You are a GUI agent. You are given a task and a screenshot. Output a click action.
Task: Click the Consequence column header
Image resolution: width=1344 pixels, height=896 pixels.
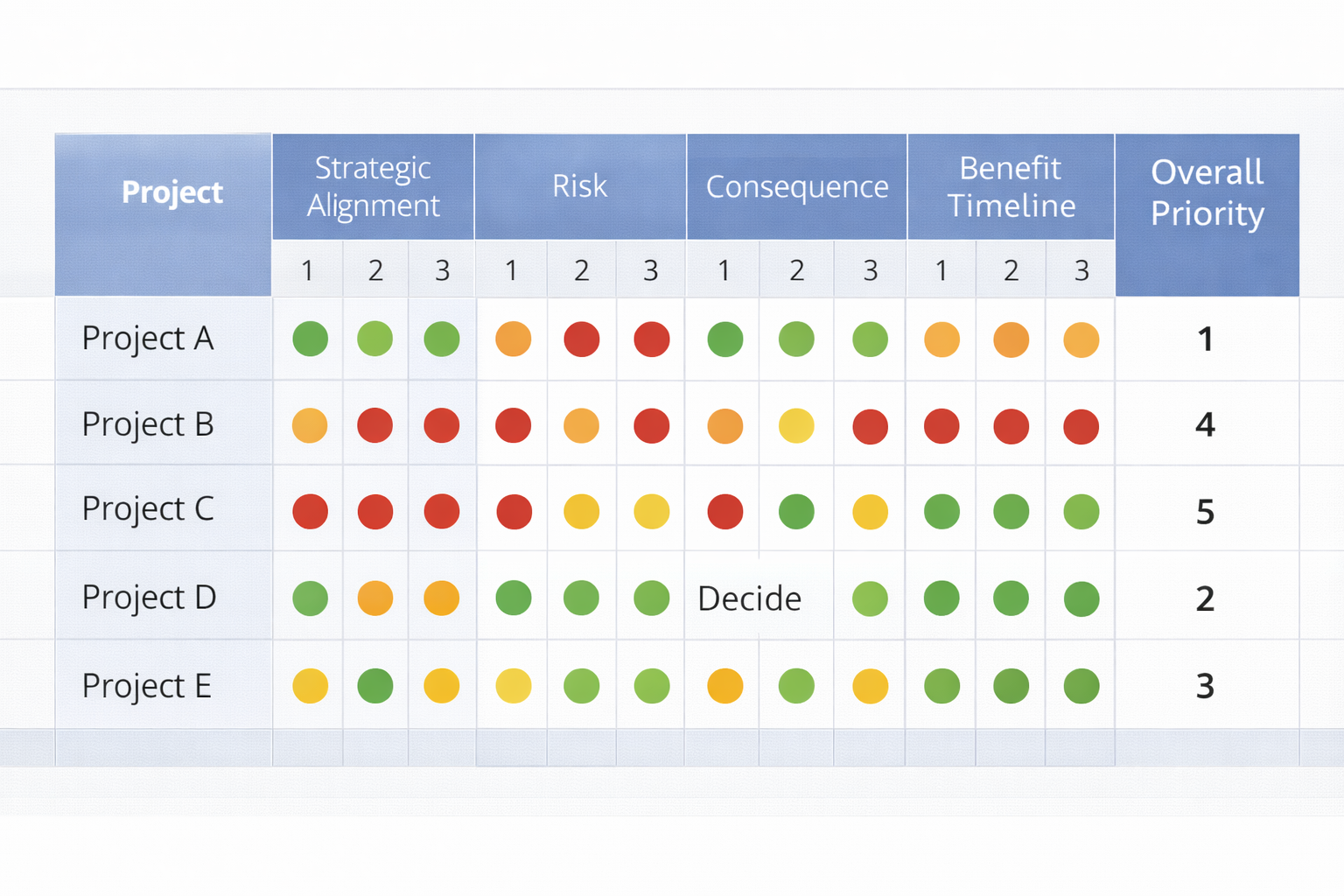point(796,187)
